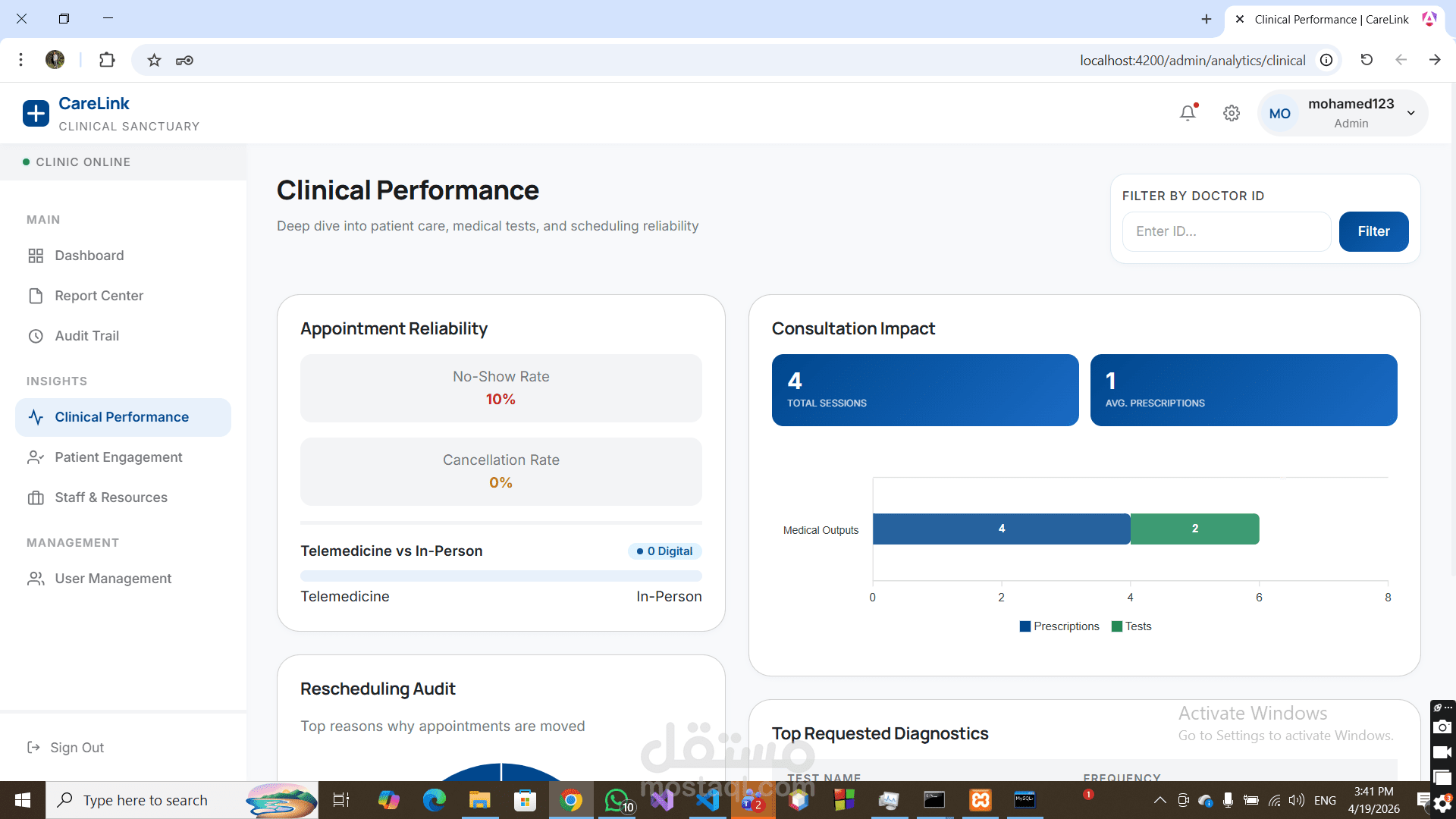Bookmark page with the star icon
The width and height of the screenshot is (1456, 819).
pyautogui.click(x=154, y=60)
